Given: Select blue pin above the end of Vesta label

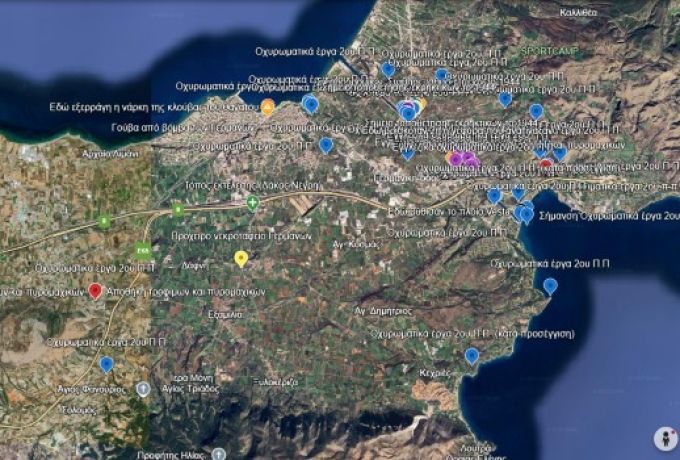Looking at the screenshot, I should pyautogui.click(x=494, y=196).
